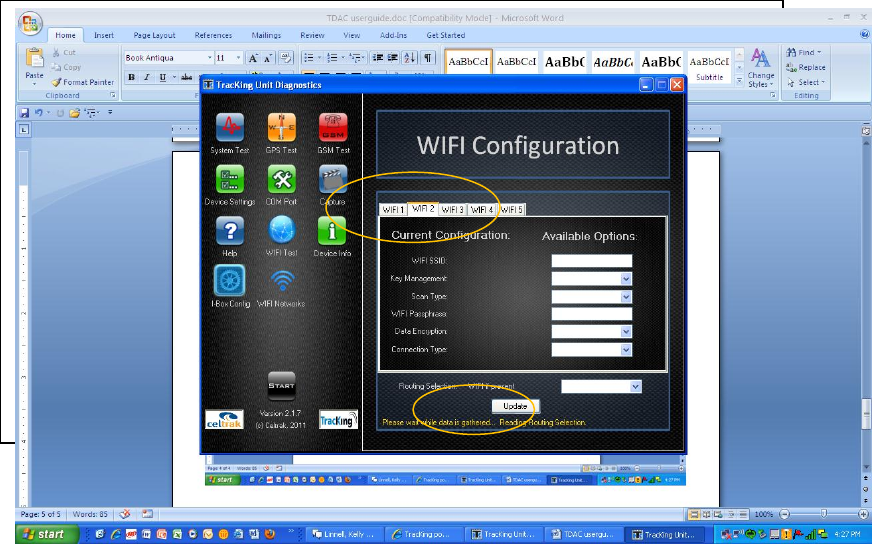Click the Undo icon in Quick Access Toolbar
The image size is (872, 544).
click(38, 112)
